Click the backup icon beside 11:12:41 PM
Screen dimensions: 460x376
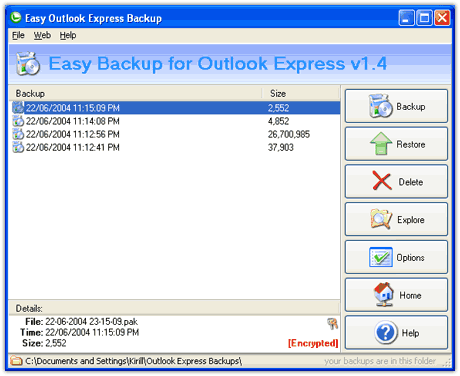click(x=18, y=147)
